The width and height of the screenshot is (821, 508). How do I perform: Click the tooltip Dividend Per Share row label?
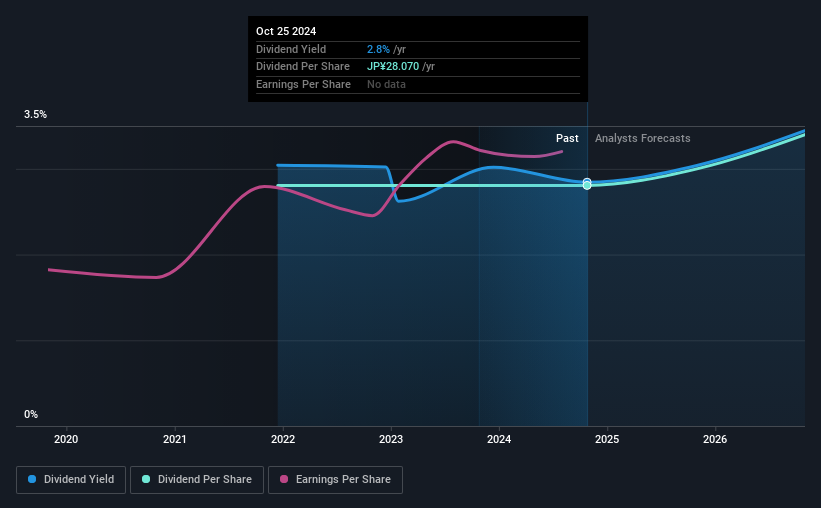303,67
